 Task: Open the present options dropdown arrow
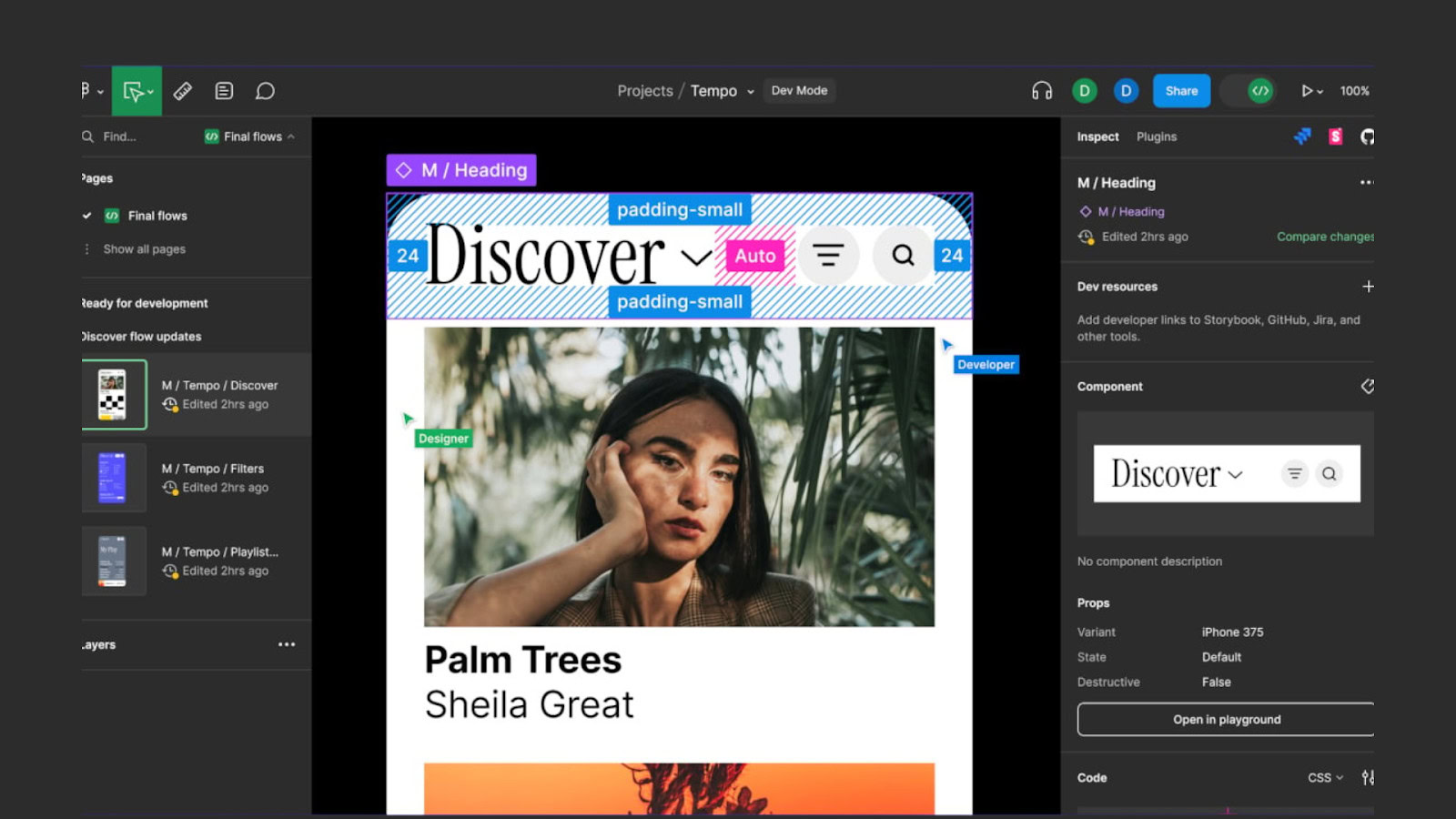[1319, 92]
